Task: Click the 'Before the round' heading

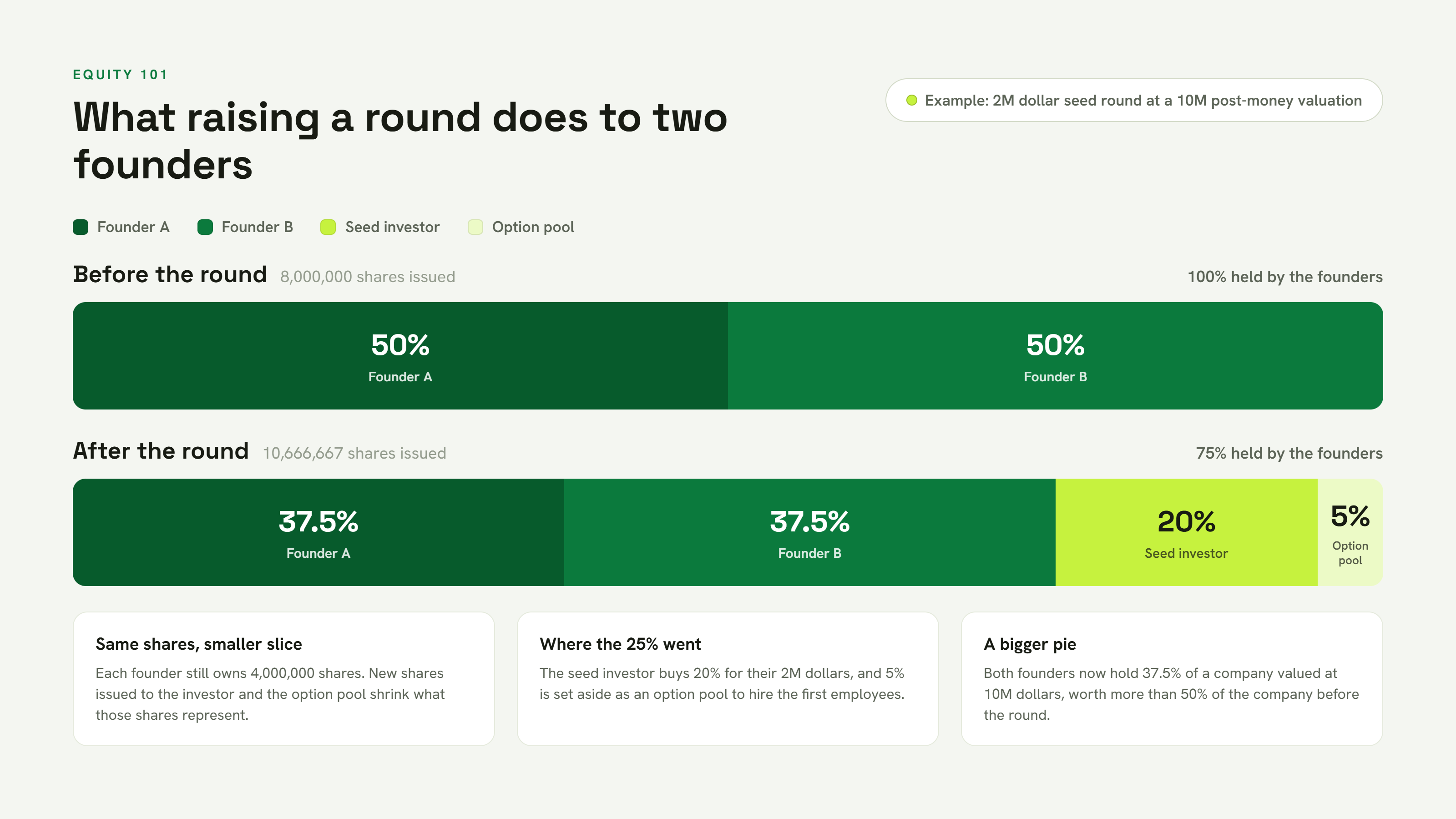Action: pyautogui.click(x=170, y=275)
